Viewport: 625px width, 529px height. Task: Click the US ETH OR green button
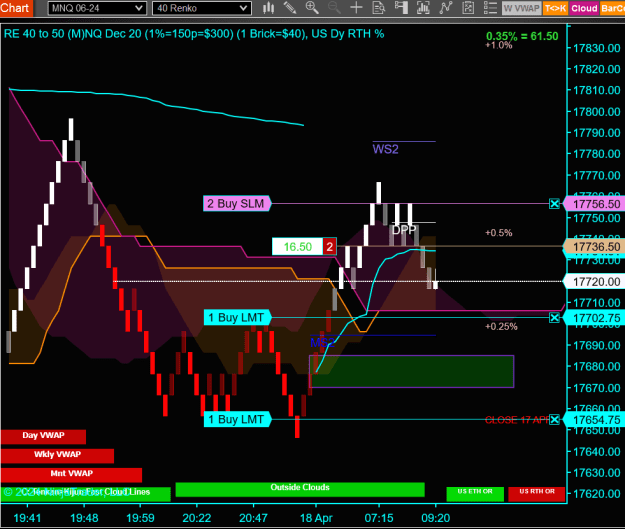tap(475, 494)
